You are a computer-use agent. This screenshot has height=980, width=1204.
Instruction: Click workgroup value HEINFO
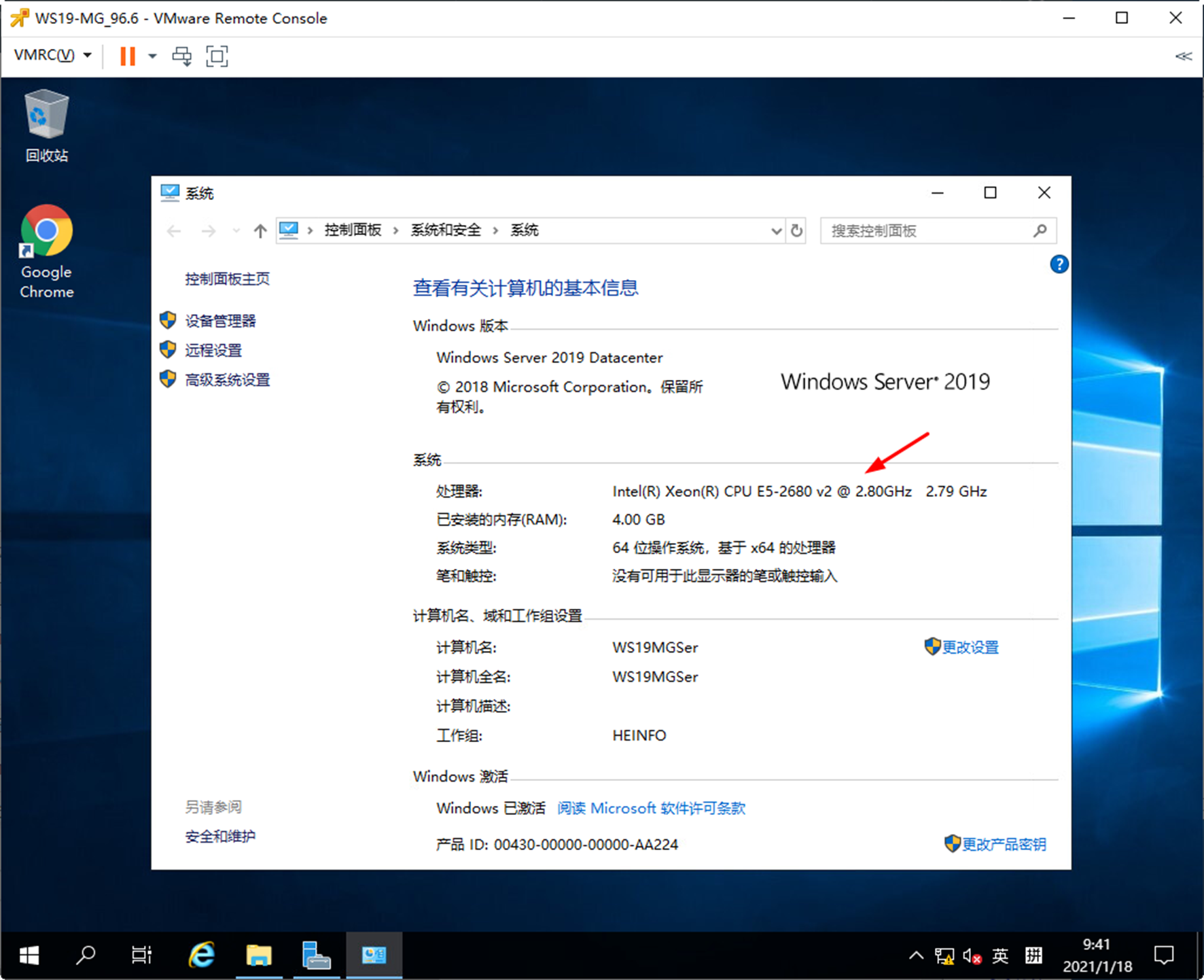tap(639, 735)
